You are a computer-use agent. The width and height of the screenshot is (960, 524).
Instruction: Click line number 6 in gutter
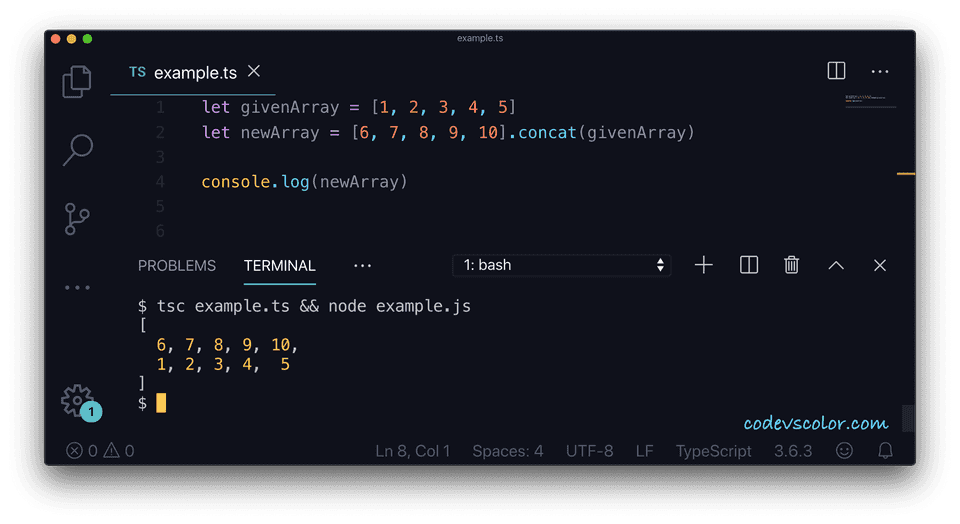160,231
